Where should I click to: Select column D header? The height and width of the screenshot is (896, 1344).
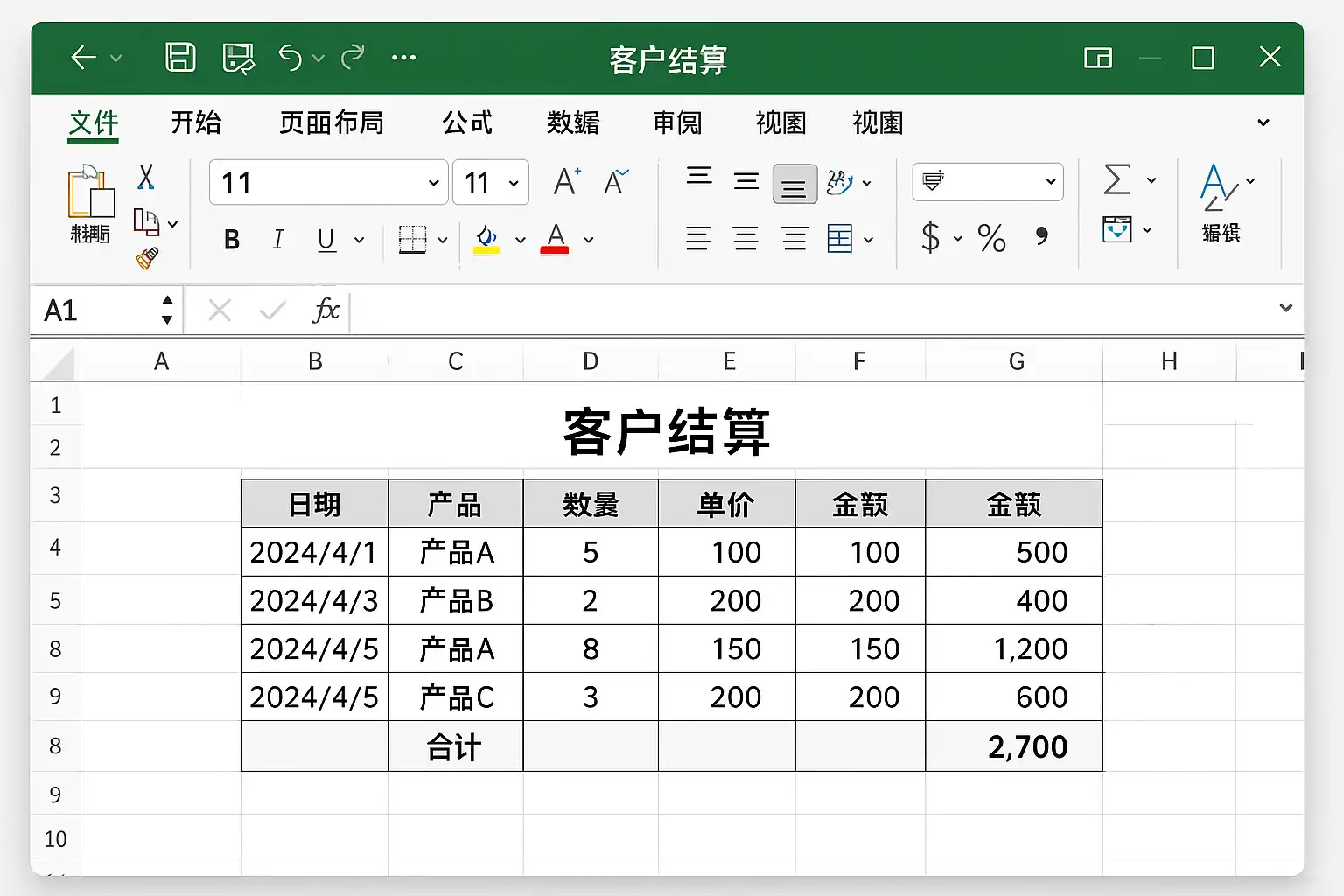[x=591, y=361]
